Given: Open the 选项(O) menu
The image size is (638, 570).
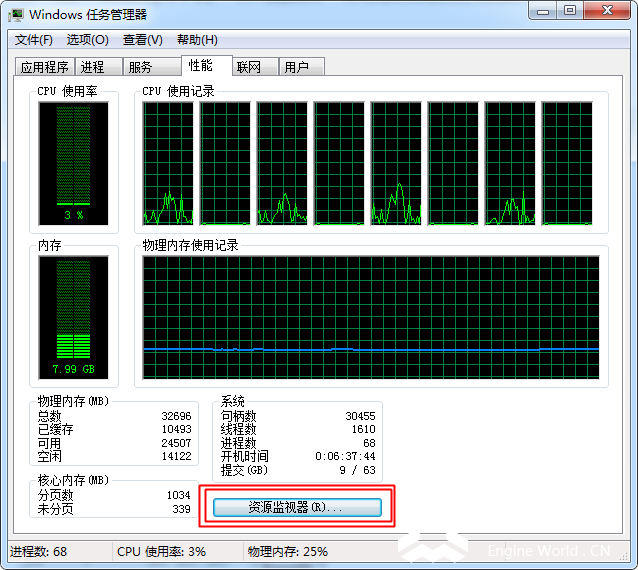Looking at the screenshot, I should (x=87, y=40).
